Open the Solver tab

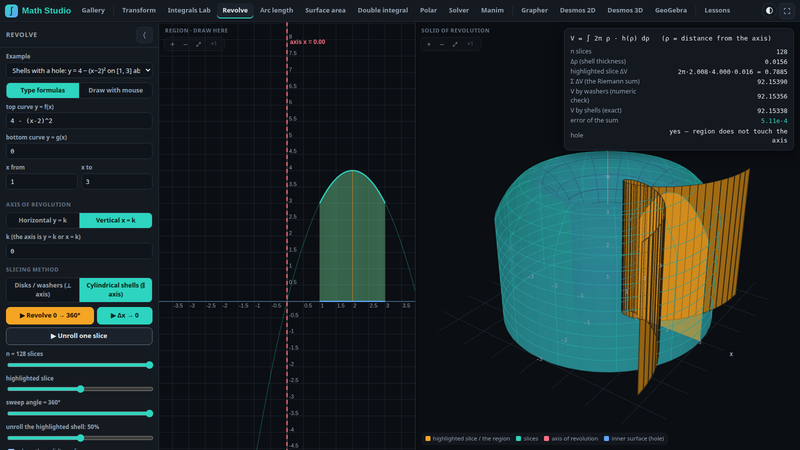coord(459,10)
